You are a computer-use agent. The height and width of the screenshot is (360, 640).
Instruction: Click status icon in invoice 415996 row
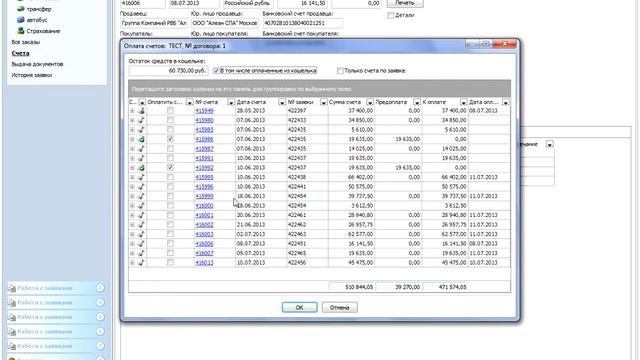click(x=141, y=187)
